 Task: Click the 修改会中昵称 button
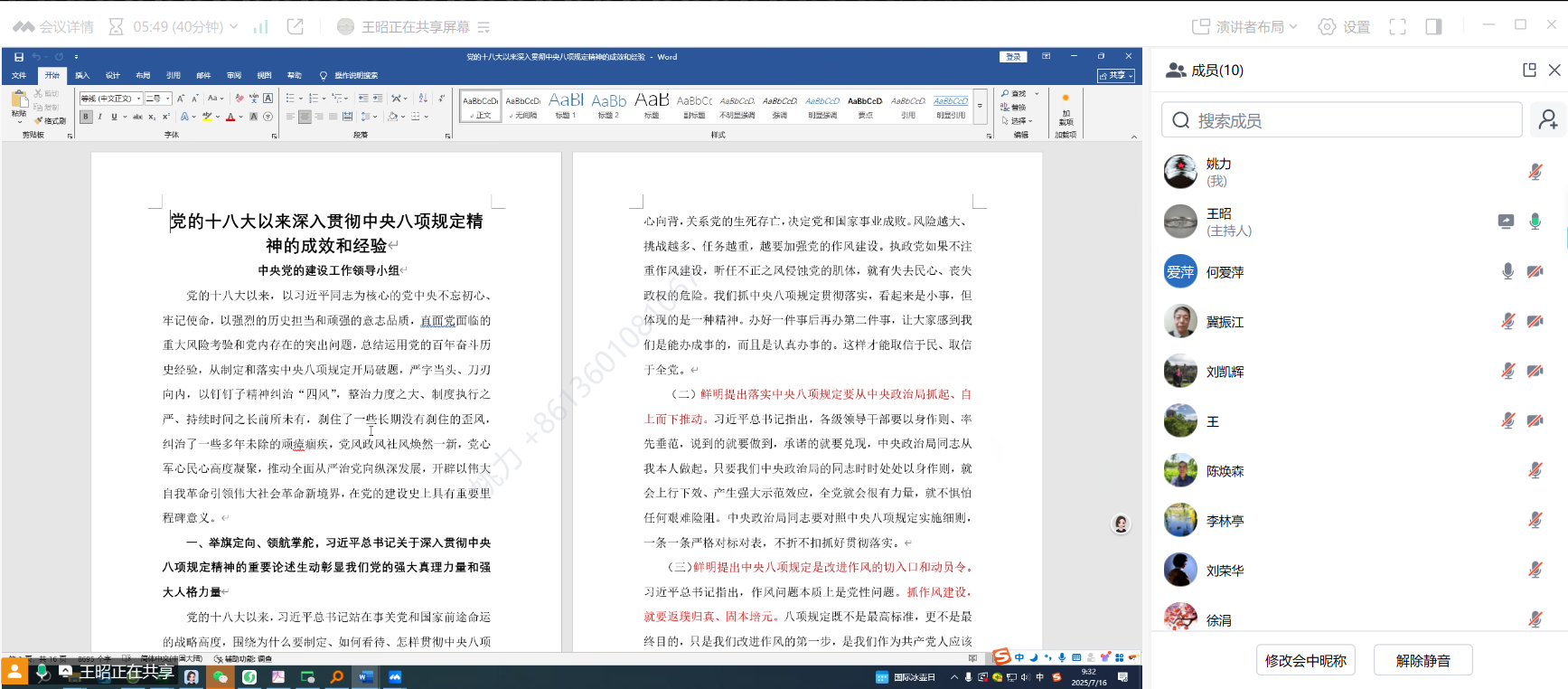[1305, 660]
